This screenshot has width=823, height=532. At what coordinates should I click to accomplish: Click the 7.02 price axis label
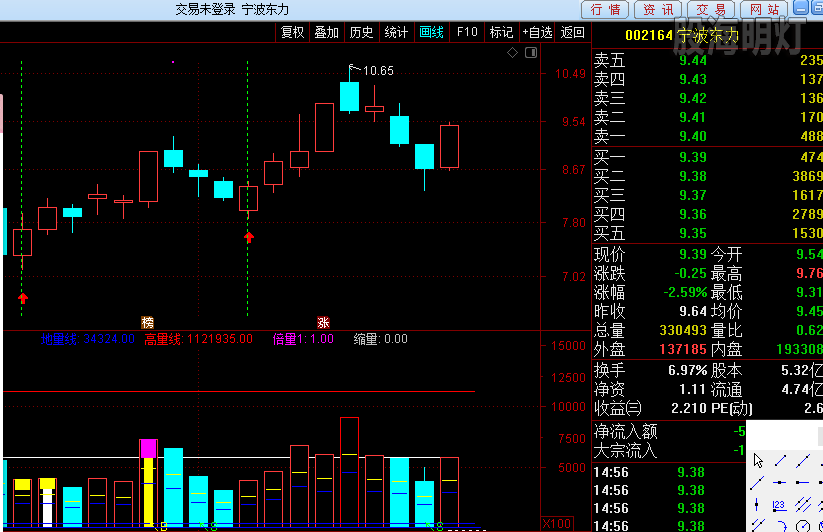574,276
